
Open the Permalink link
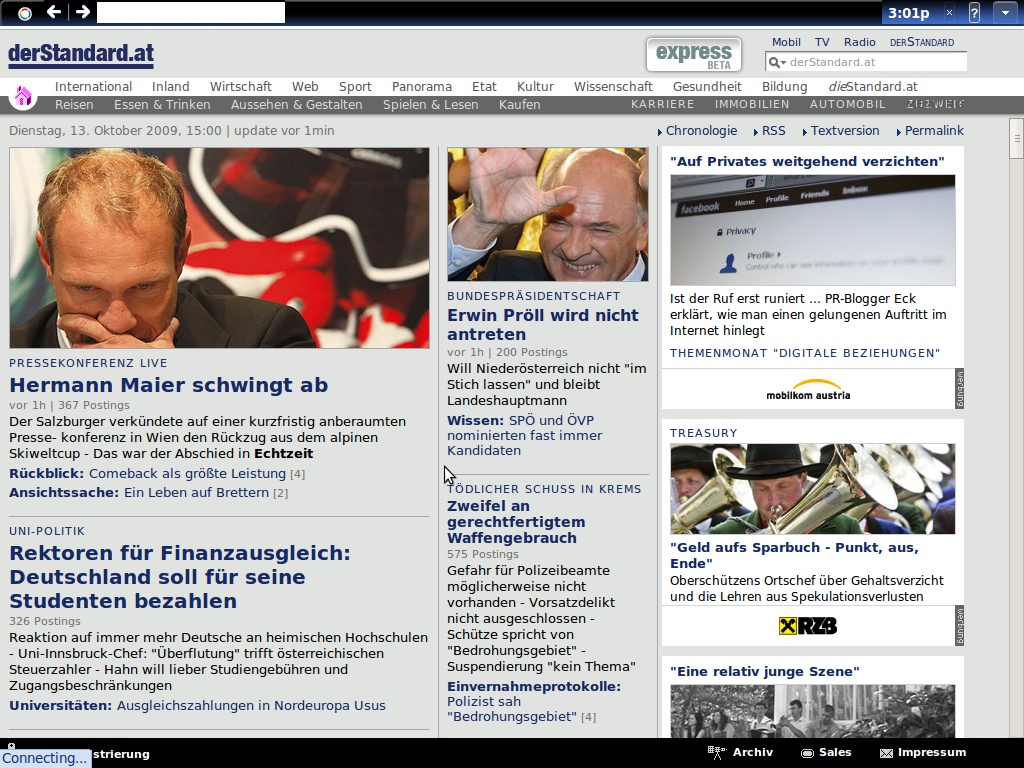pyautogui.click(x=934, y=131)
